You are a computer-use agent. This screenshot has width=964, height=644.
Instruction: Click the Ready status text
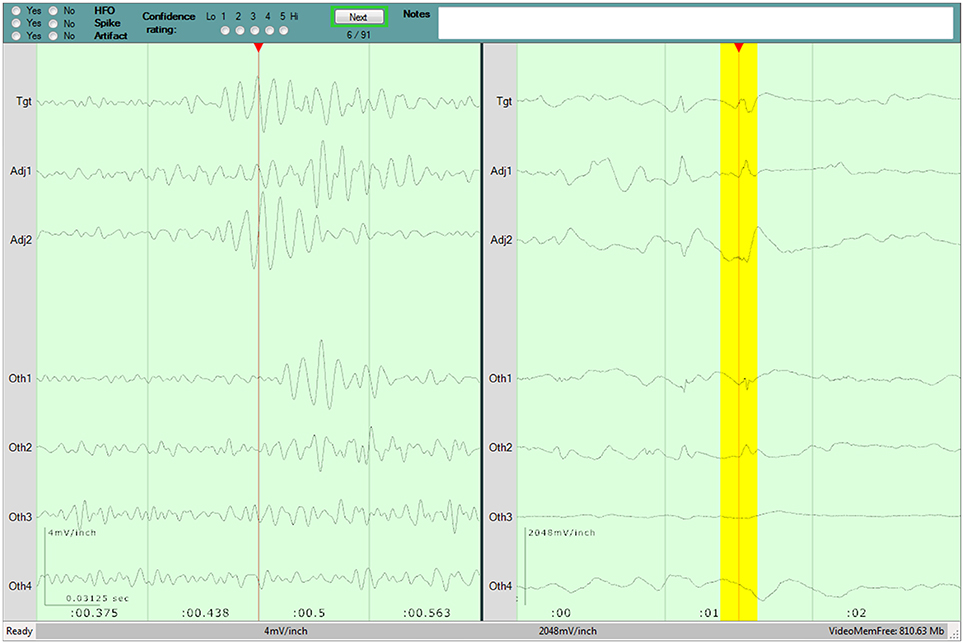(x=19, y=631)
